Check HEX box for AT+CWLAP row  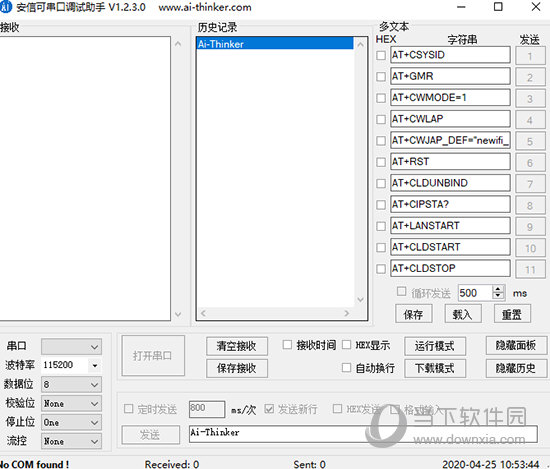coord(381,119)
